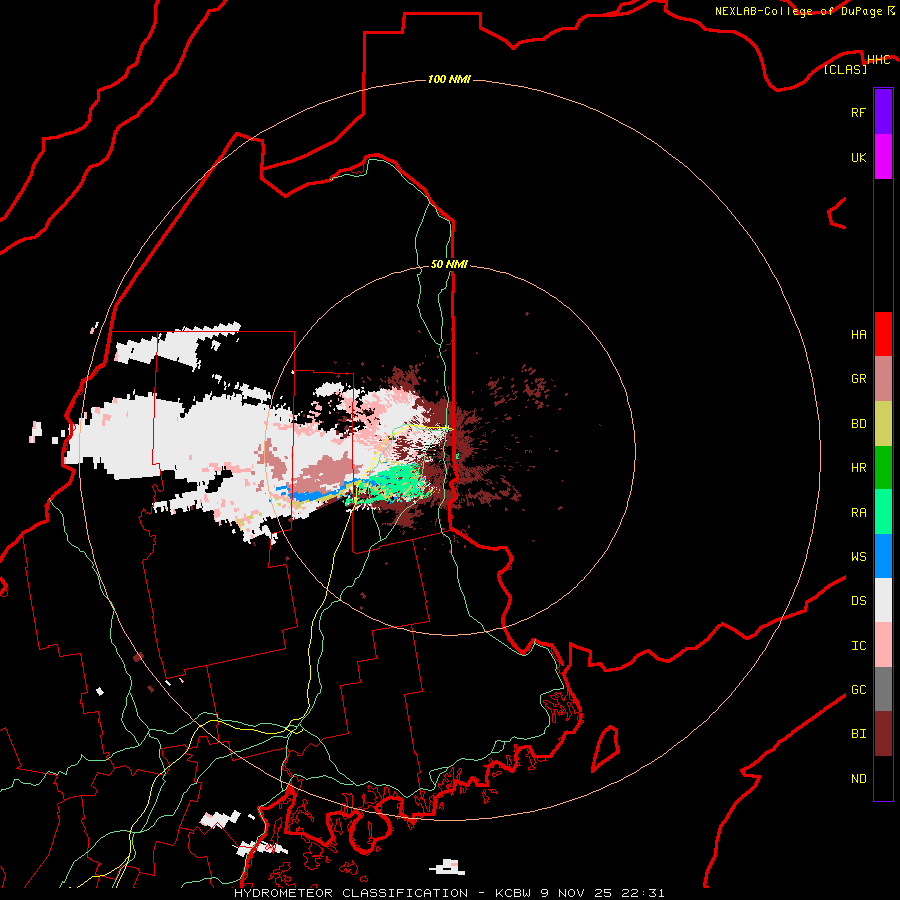
Task: Click the UK legend label
Action: click(858, 158)
